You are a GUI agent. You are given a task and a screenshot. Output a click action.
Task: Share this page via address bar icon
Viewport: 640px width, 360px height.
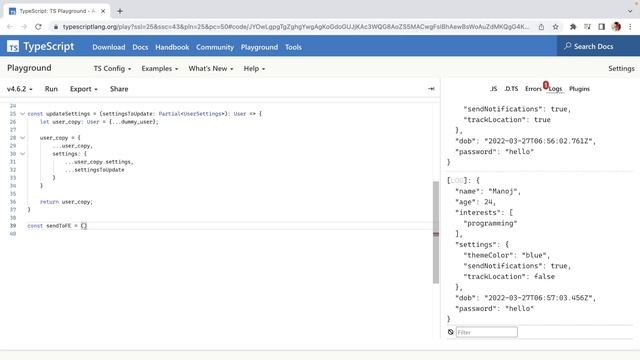click(541, 27)
